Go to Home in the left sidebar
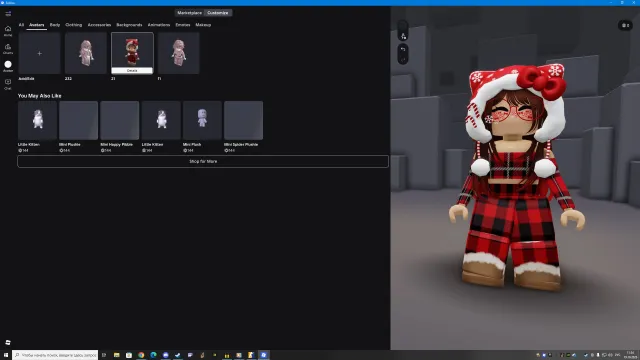640x360 pixels. (x=8, y=31)
